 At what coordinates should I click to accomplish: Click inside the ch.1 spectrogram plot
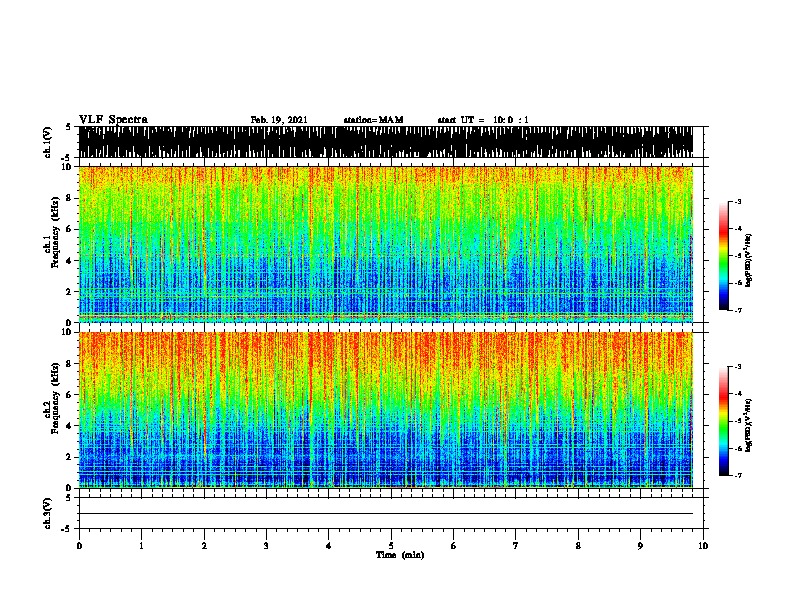pos(386,244)
